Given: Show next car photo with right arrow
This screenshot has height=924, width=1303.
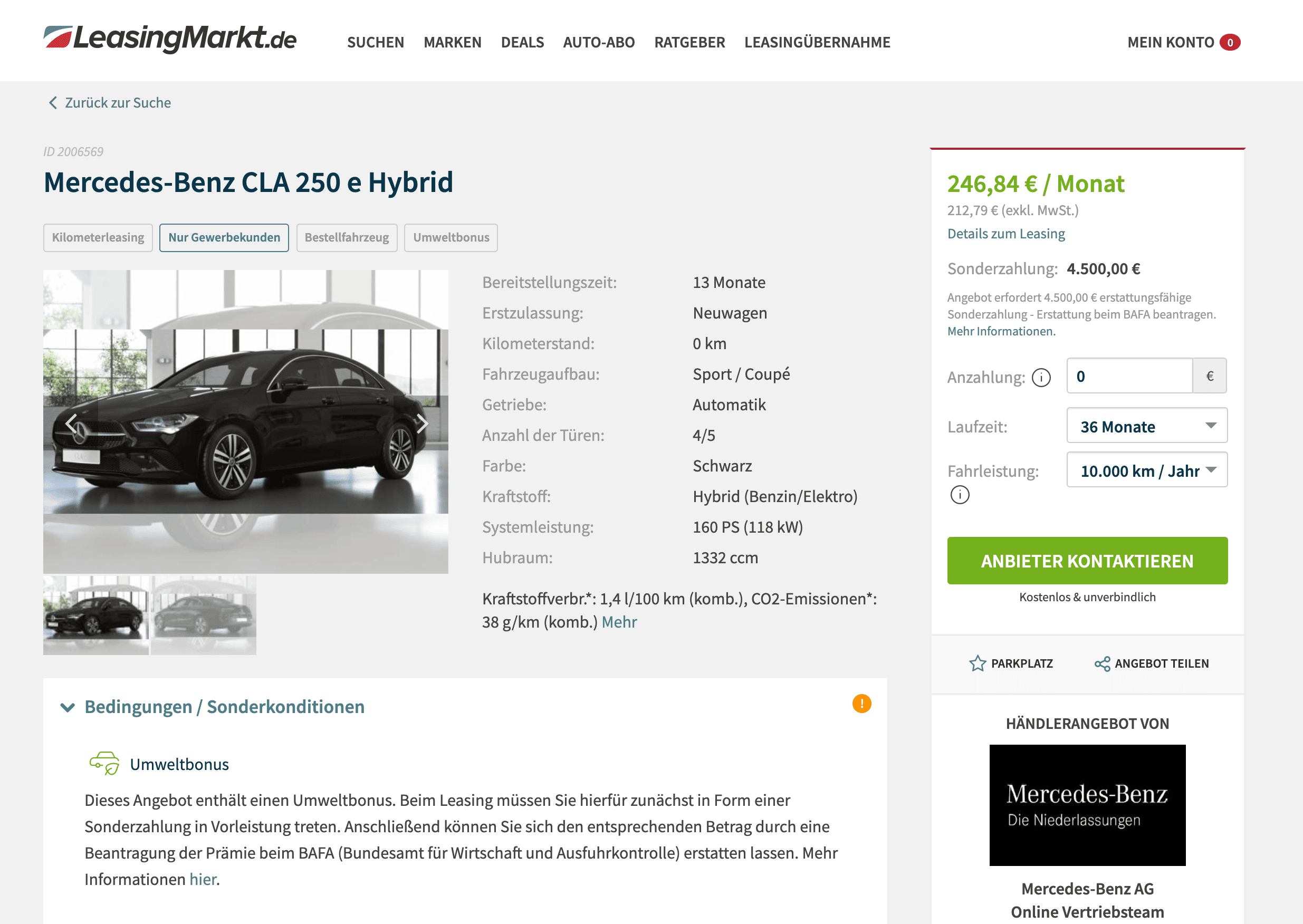Looking at the screenshot, I should tap(421, 423).
